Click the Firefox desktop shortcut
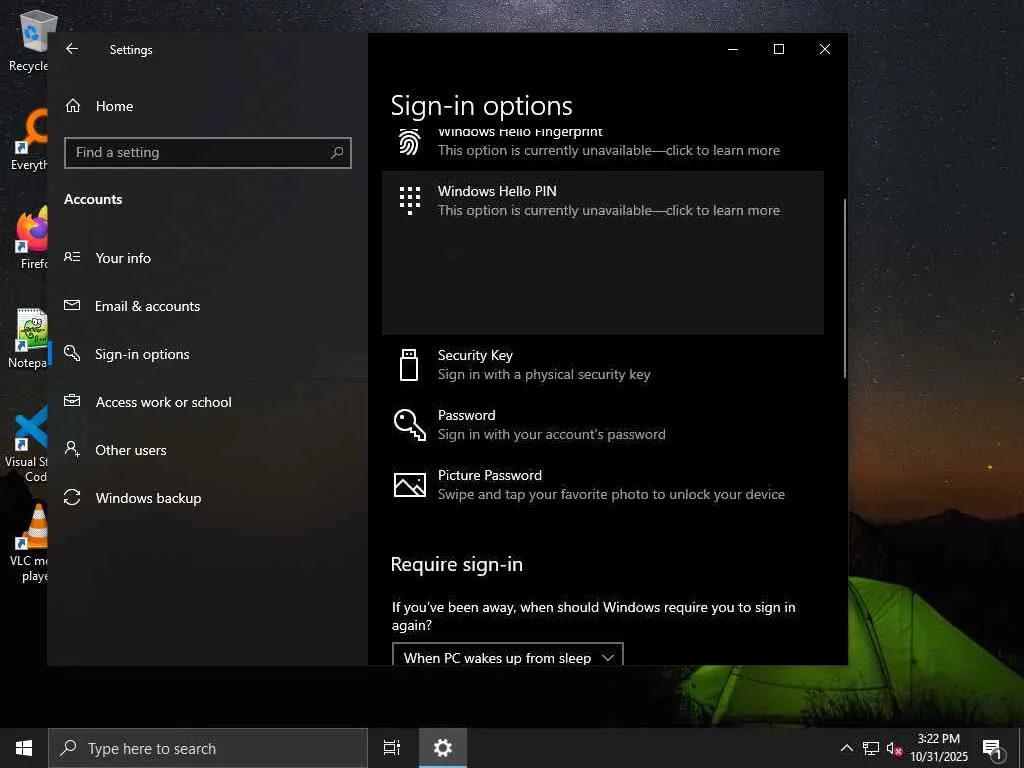The width and height of the screenshot is (1024, 768). click(x=31, y=239)
